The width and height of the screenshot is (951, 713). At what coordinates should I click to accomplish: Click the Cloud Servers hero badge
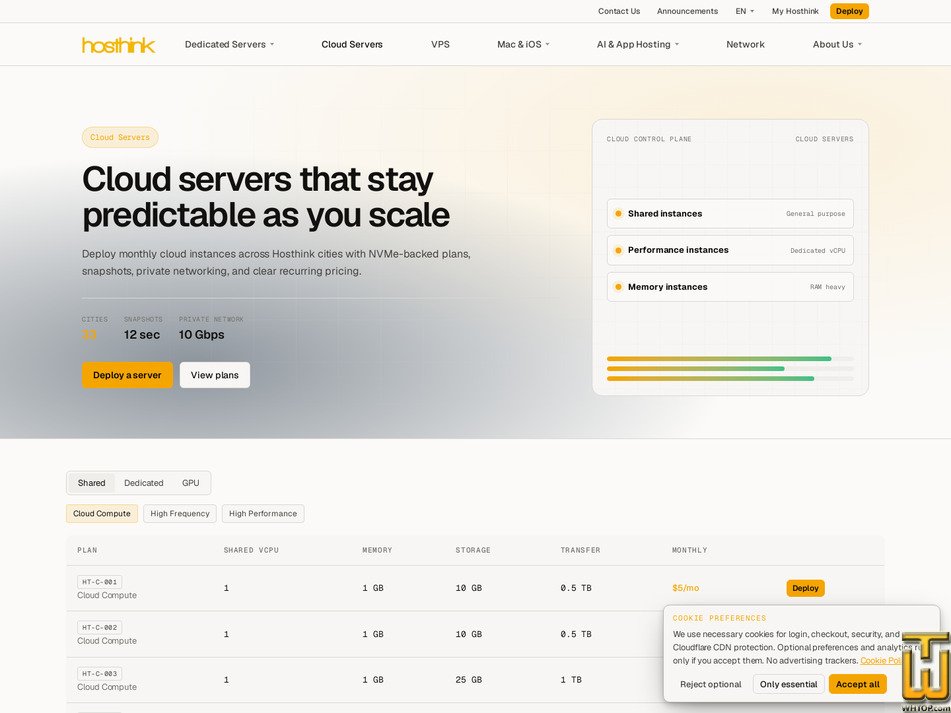120,137
